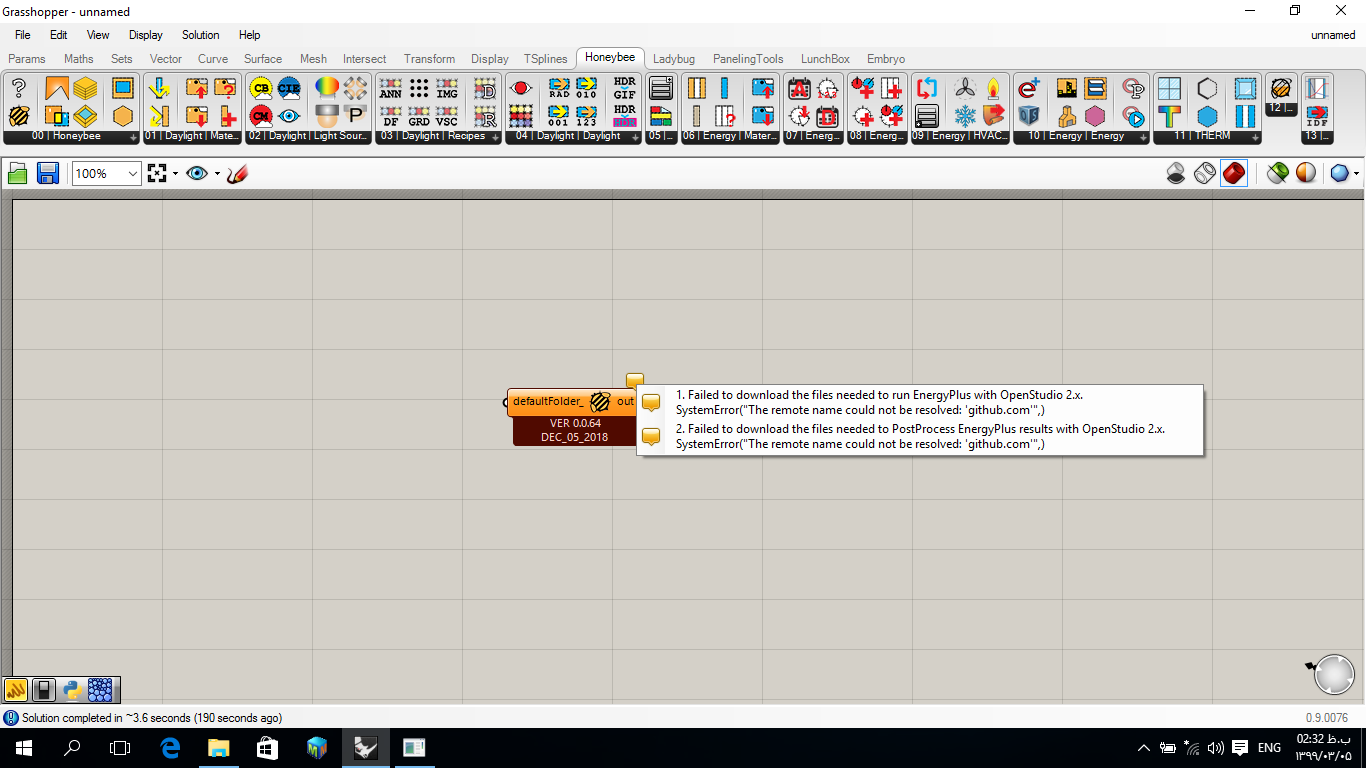1366x768 pixels.
Task: Switch to the Ladybug tab
Action: tap(674, 59)
